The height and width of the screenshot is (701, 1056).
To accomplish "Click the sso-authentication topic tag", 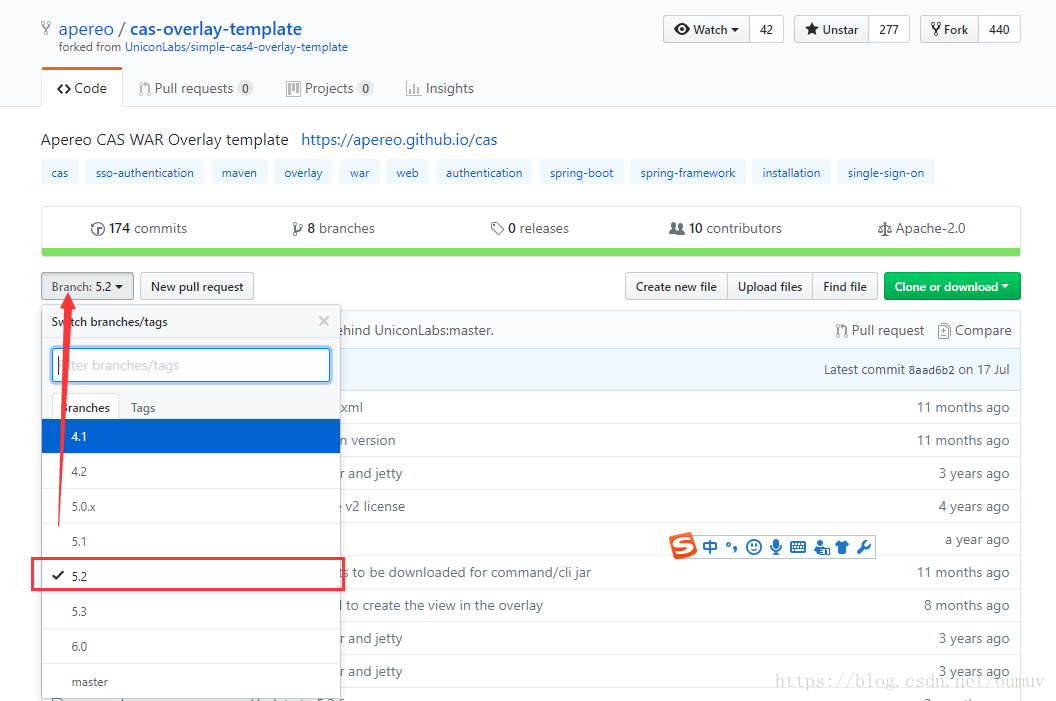I will point(145,172).
